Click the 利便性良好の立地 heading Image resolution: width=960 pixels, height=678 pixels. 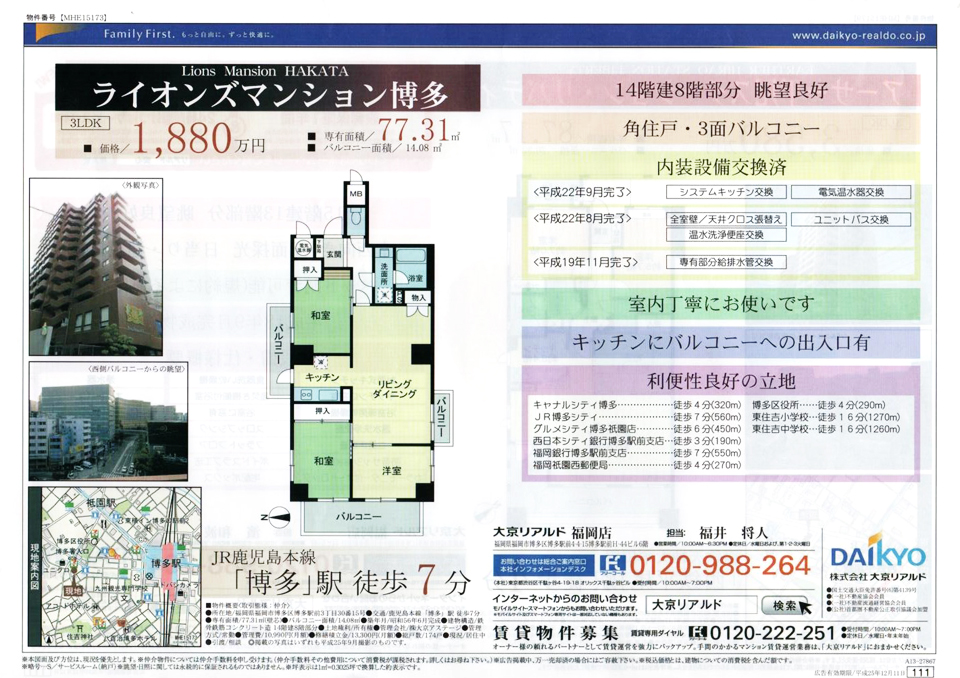[721, 381]
